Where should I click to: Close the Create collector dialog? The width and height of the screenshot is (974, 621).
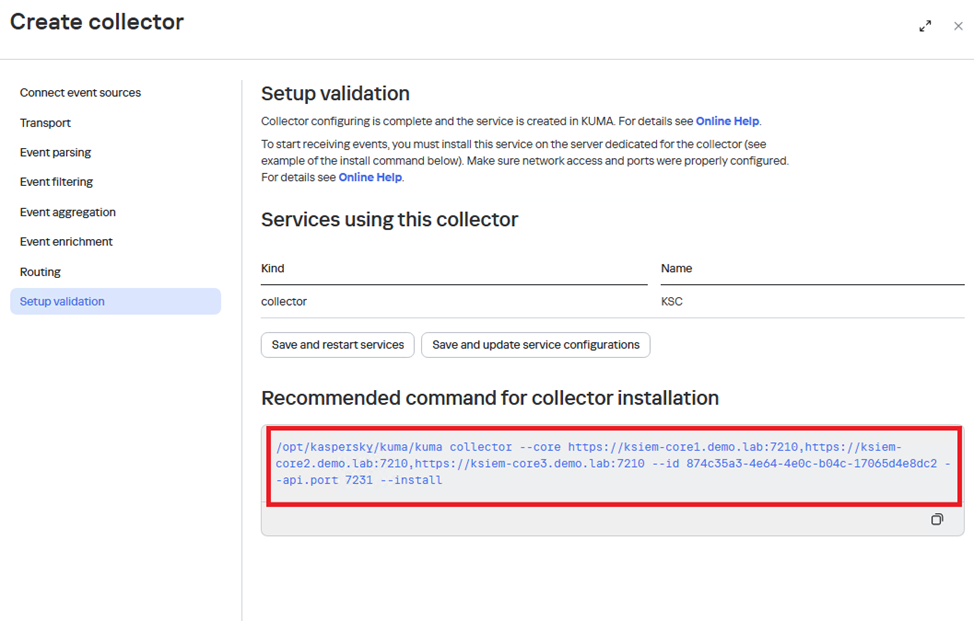(958, 26)
